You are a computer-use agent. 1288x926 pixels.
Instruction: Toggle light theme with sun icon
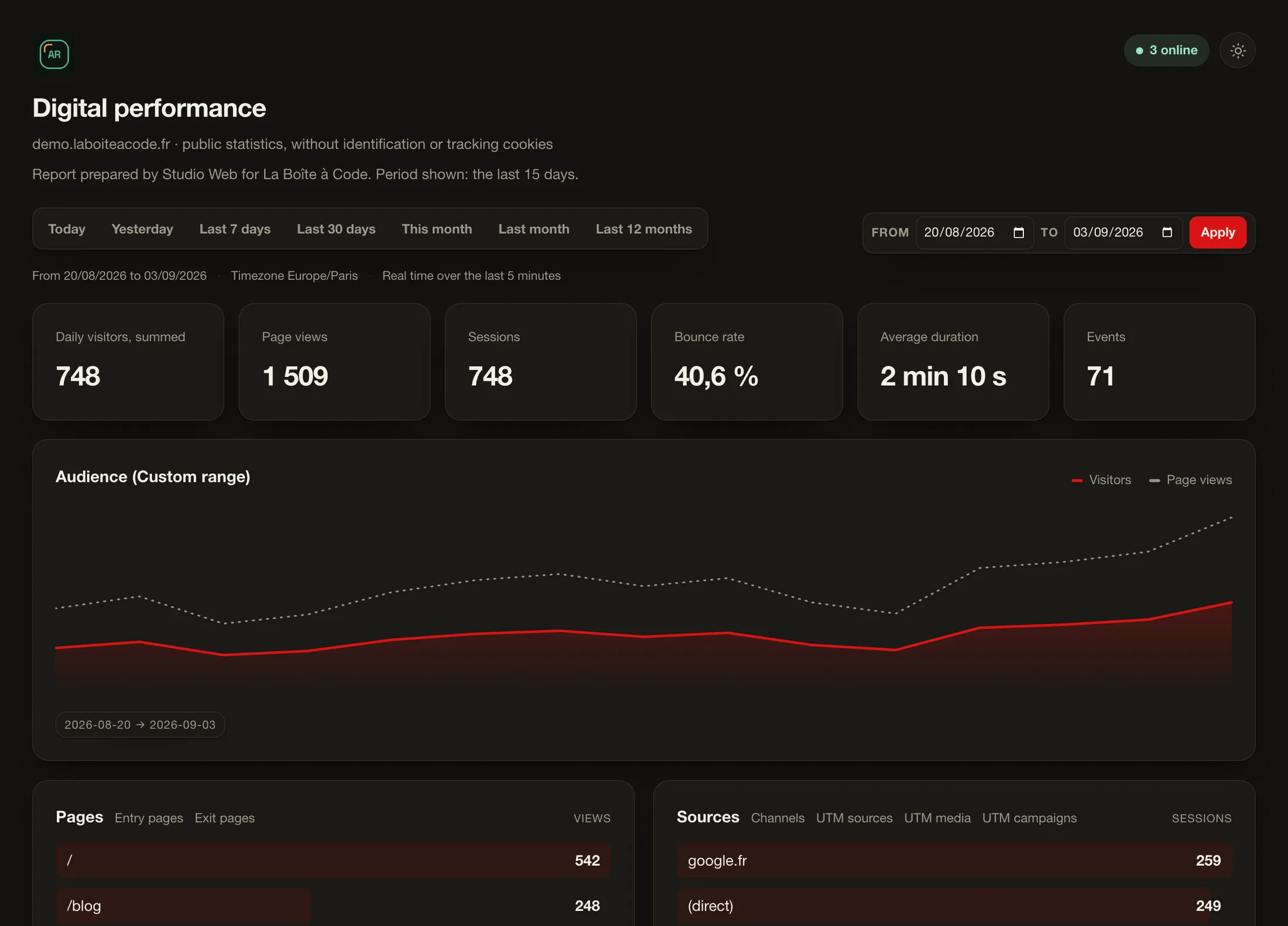click(x=1237, y=50)
